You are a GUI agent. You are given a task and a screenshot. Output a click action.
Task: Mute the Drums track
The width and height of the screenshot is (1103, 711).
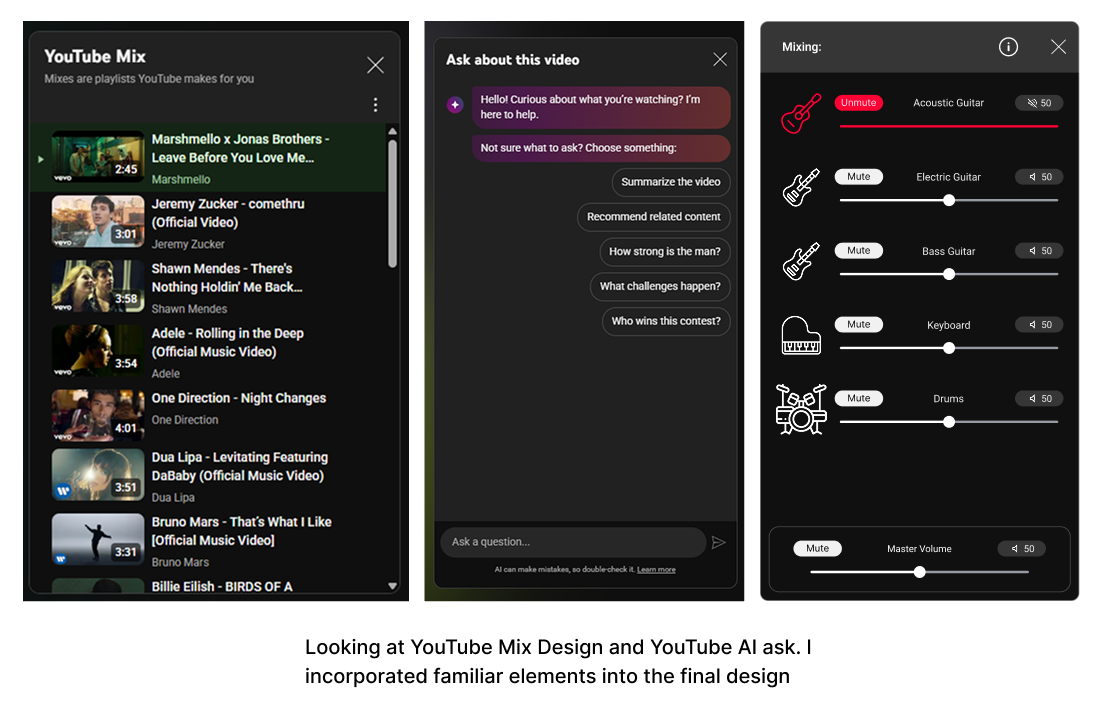click(858, 398)
